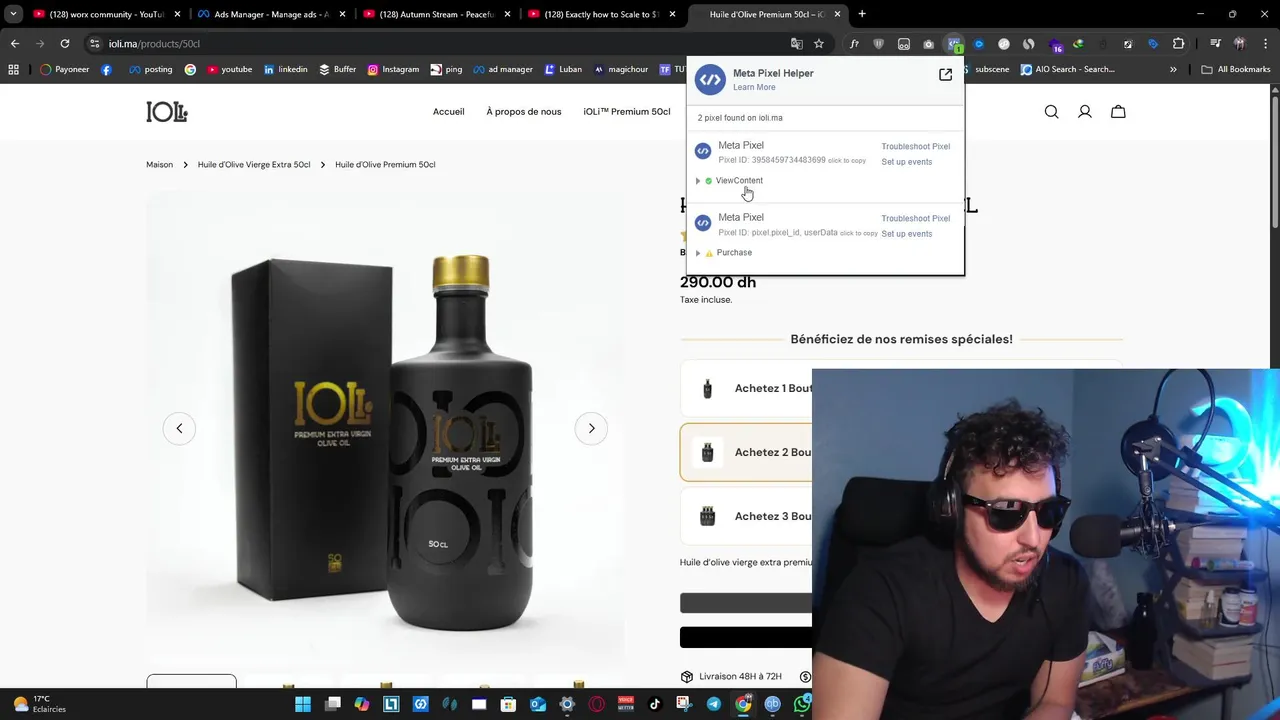Open the shopping cart bag icon
Image resolution: width=1280 pixels, height=720 pixels.
(1118, 112)
